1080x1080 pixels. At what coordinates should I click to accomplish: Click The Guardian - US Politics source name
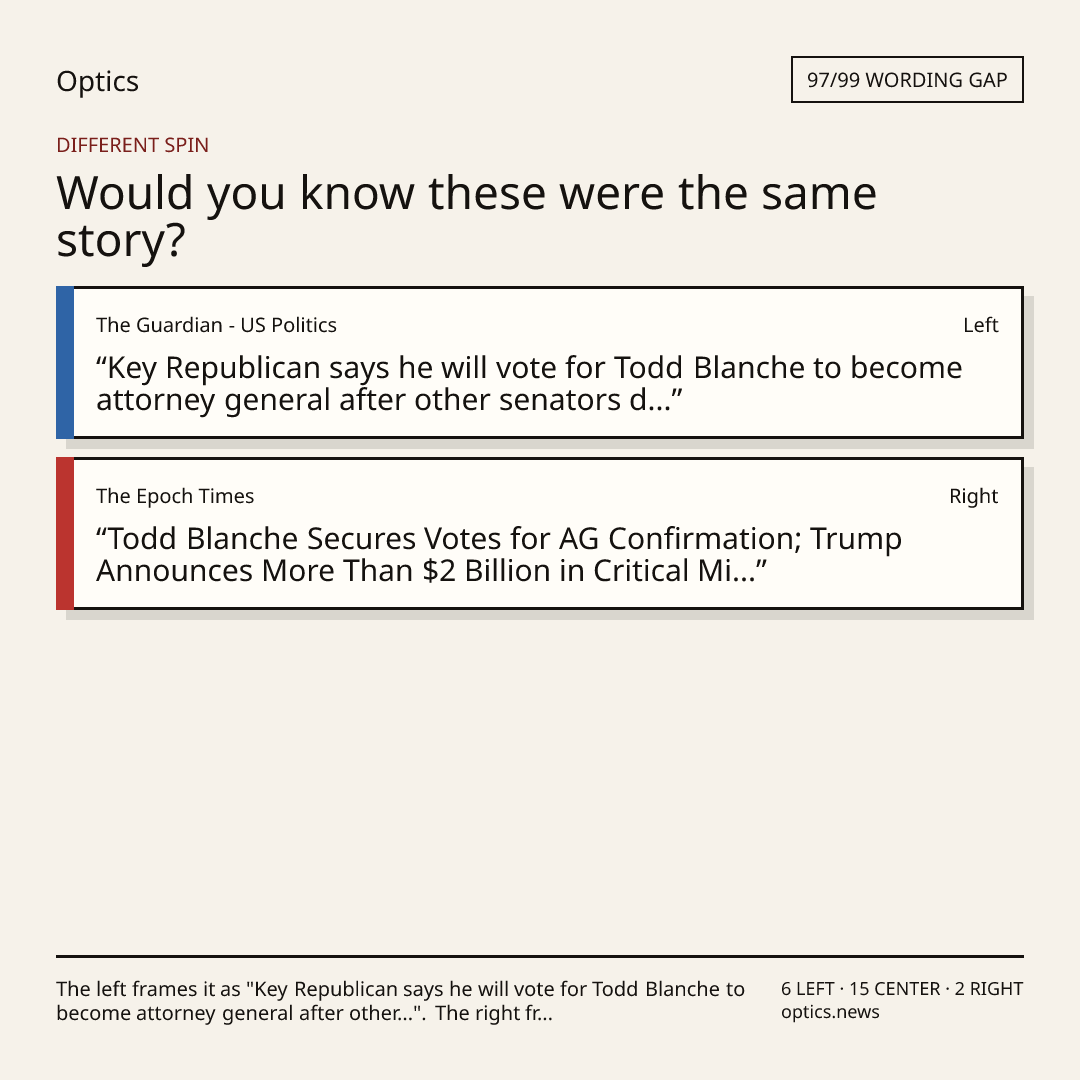click(x=216, y=325)
